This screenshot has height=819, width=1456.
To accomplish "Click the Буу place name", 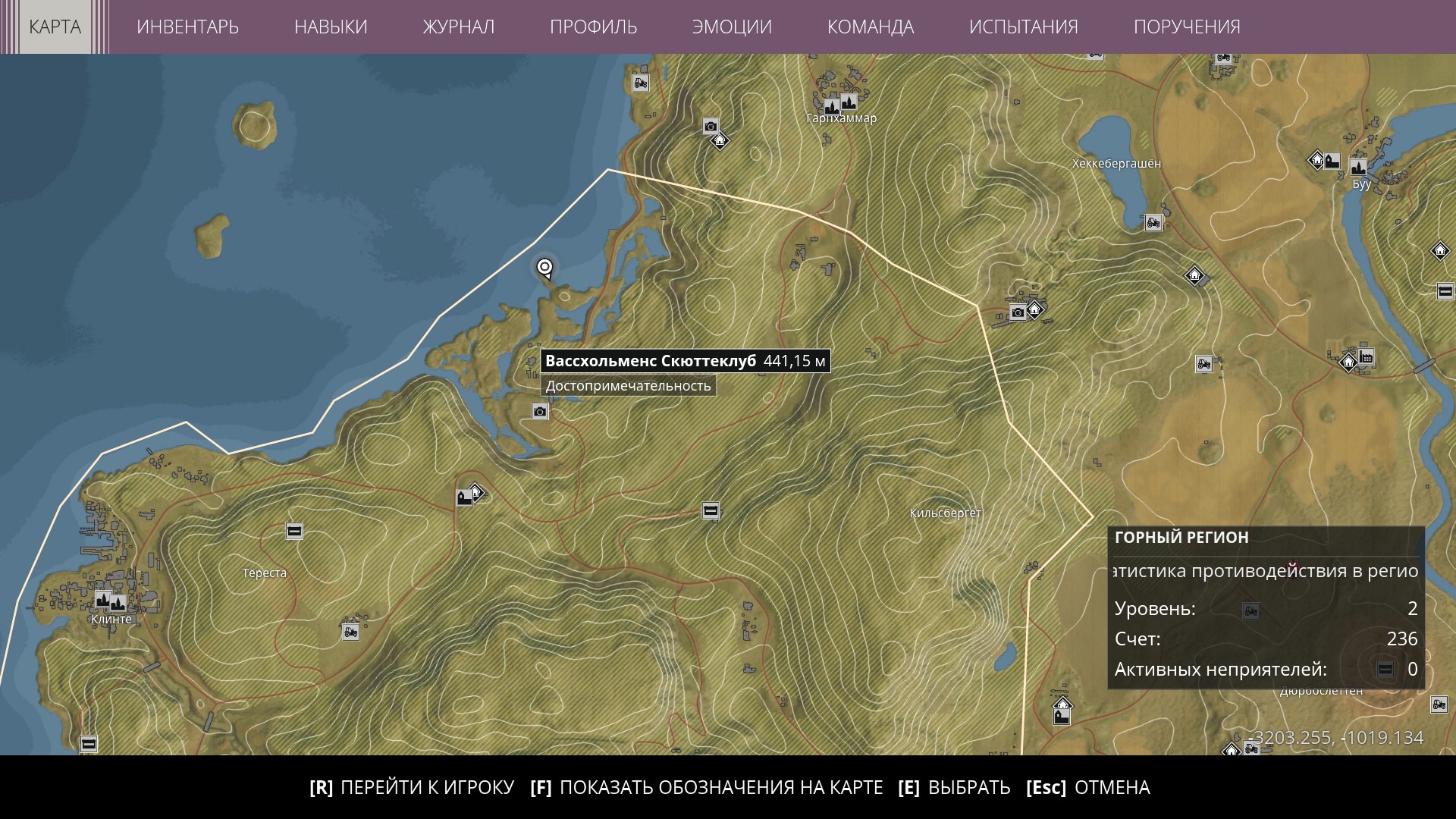I will [x=1361, y=184].
